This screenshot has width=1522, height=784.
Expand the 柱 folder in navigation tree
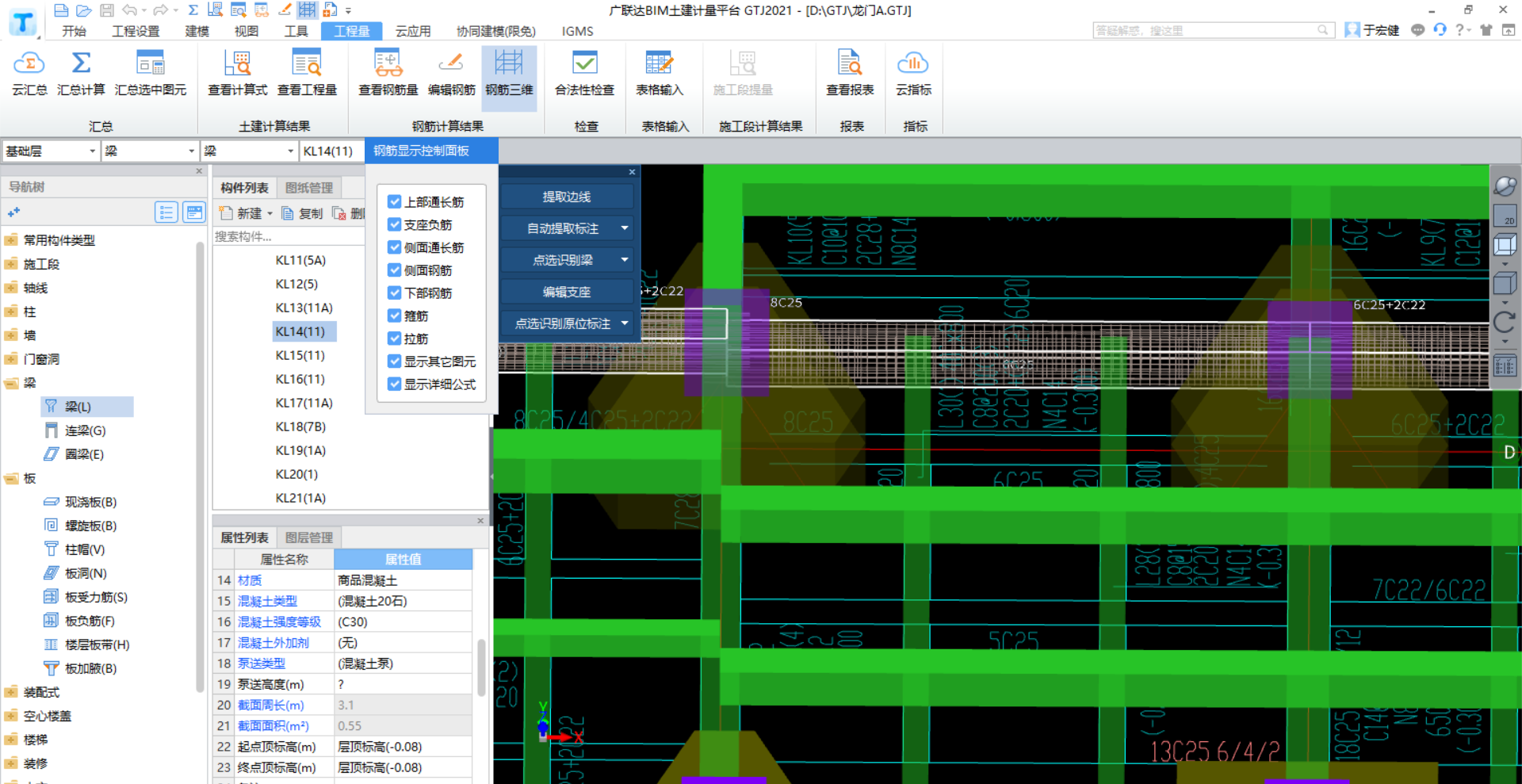click(x=11, y=312)
